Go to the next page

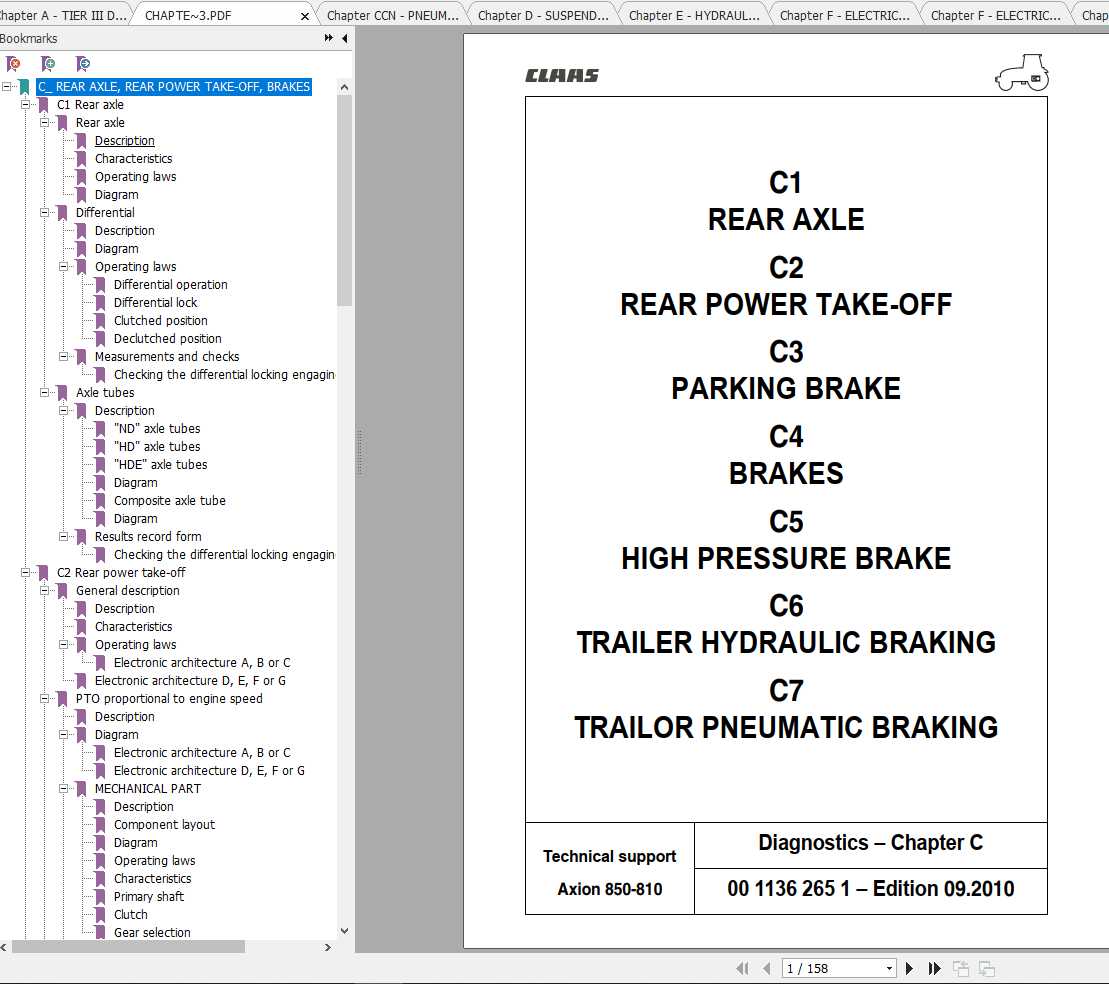tap(909, 968)
